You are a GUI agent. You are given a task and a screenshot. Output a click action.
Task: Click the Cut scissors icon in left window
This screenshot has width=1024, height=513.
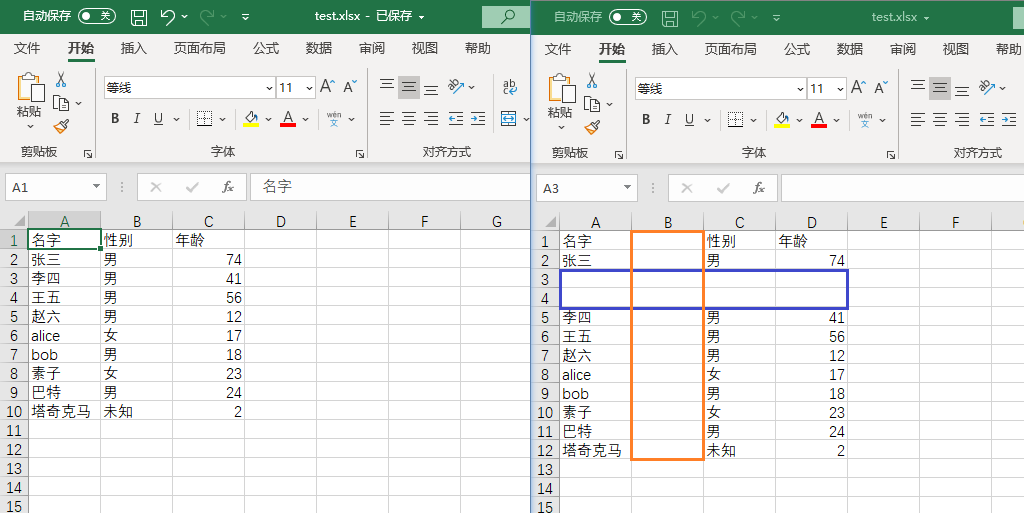click(x=61, y=80)
